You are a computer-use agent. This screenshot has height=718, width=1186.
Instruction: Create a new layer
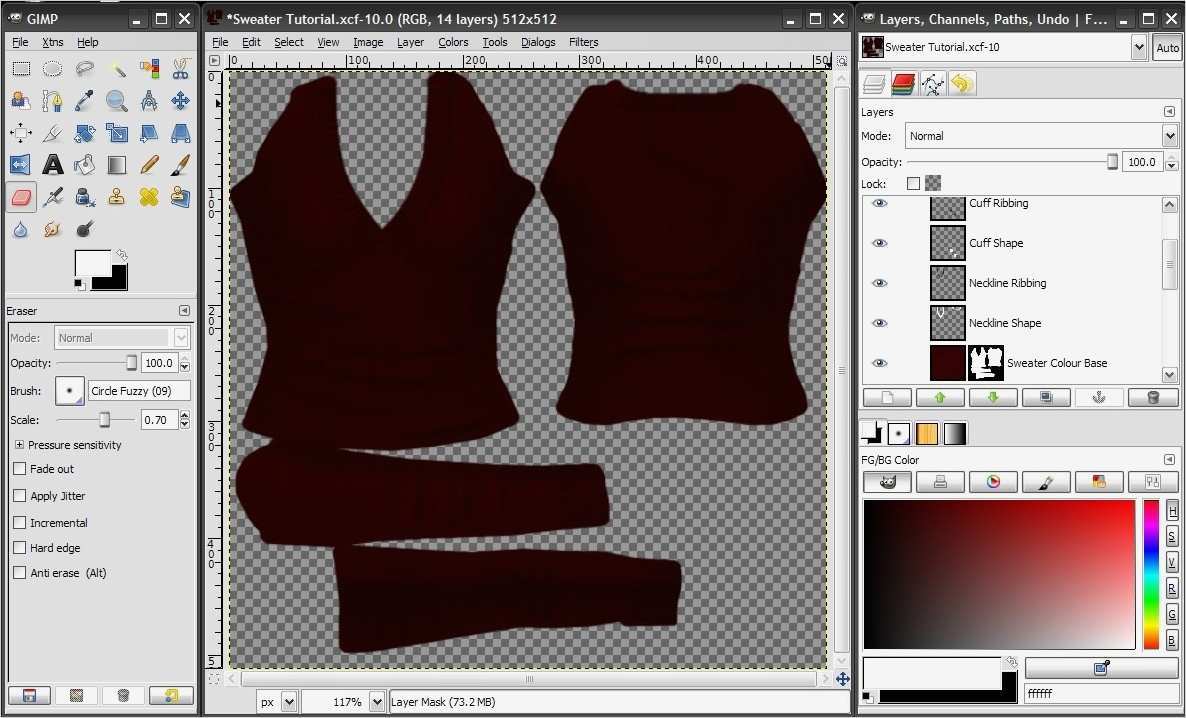[888, 397]
